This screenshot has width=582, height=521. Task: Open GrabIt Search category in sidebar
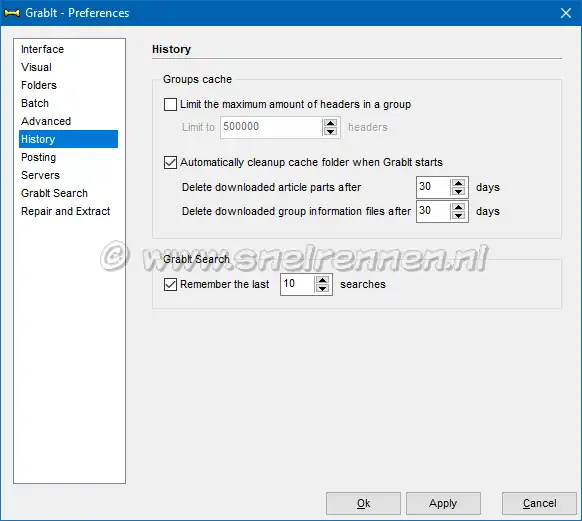click(55, 193)
